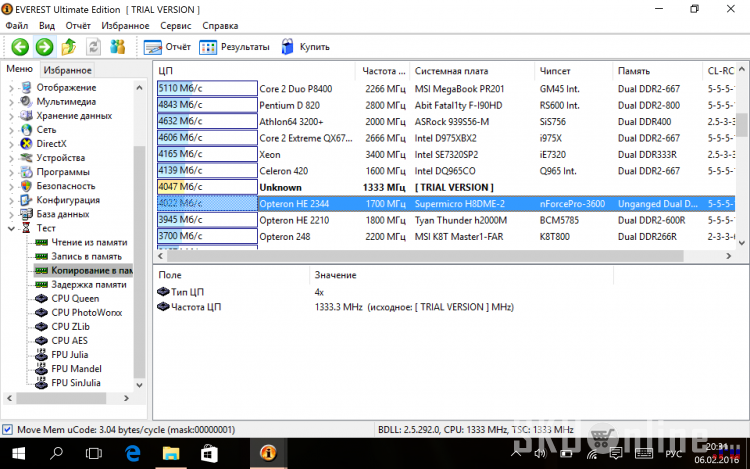This screenshot has width=750, height=469.
Task: Open taskbar Search magnifier
Action: 56,453
